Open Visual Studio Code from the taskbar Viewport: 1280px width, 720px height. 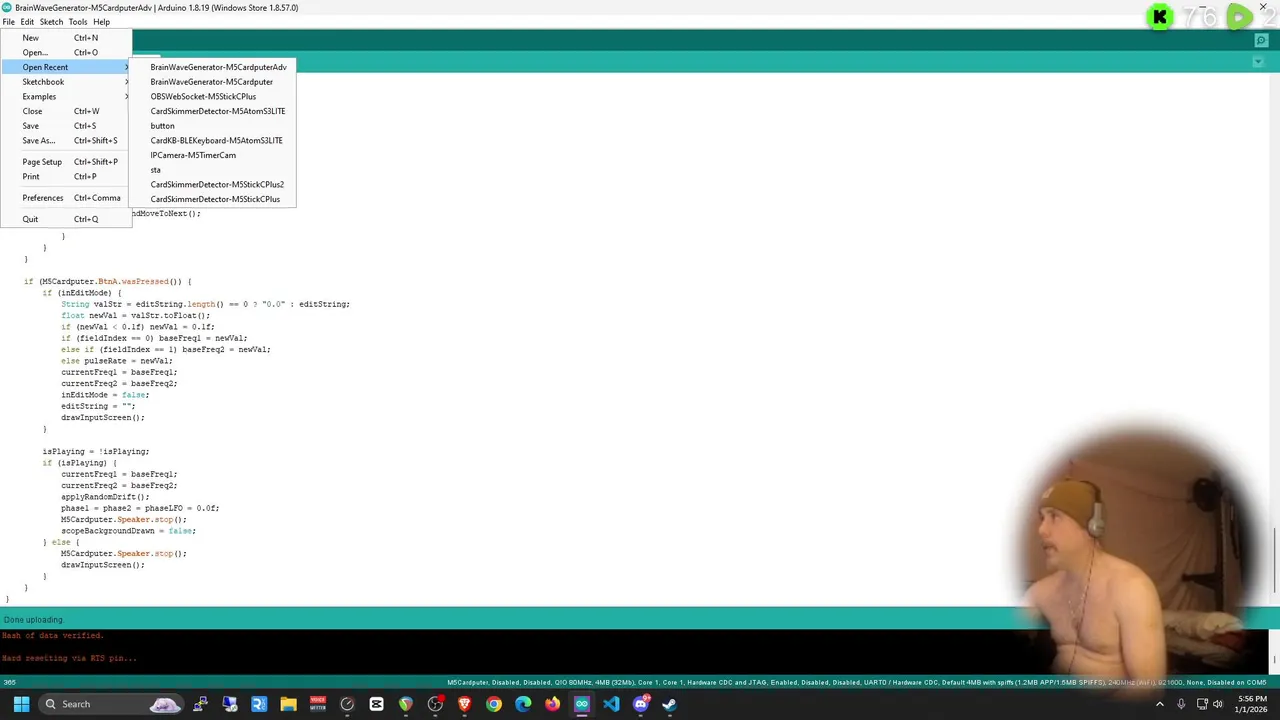pos(611,704)
